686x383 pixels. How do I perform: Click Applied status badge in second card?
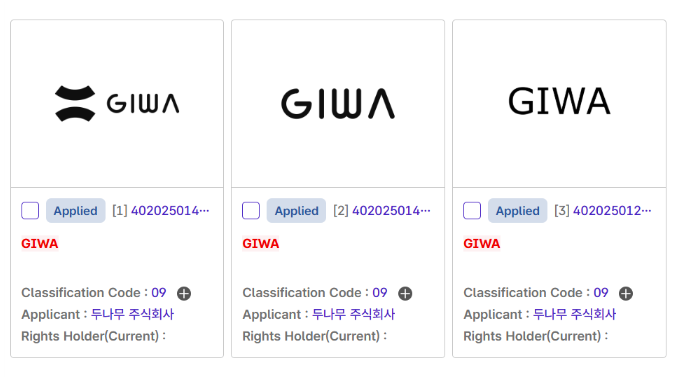click(x=296, y=211)
